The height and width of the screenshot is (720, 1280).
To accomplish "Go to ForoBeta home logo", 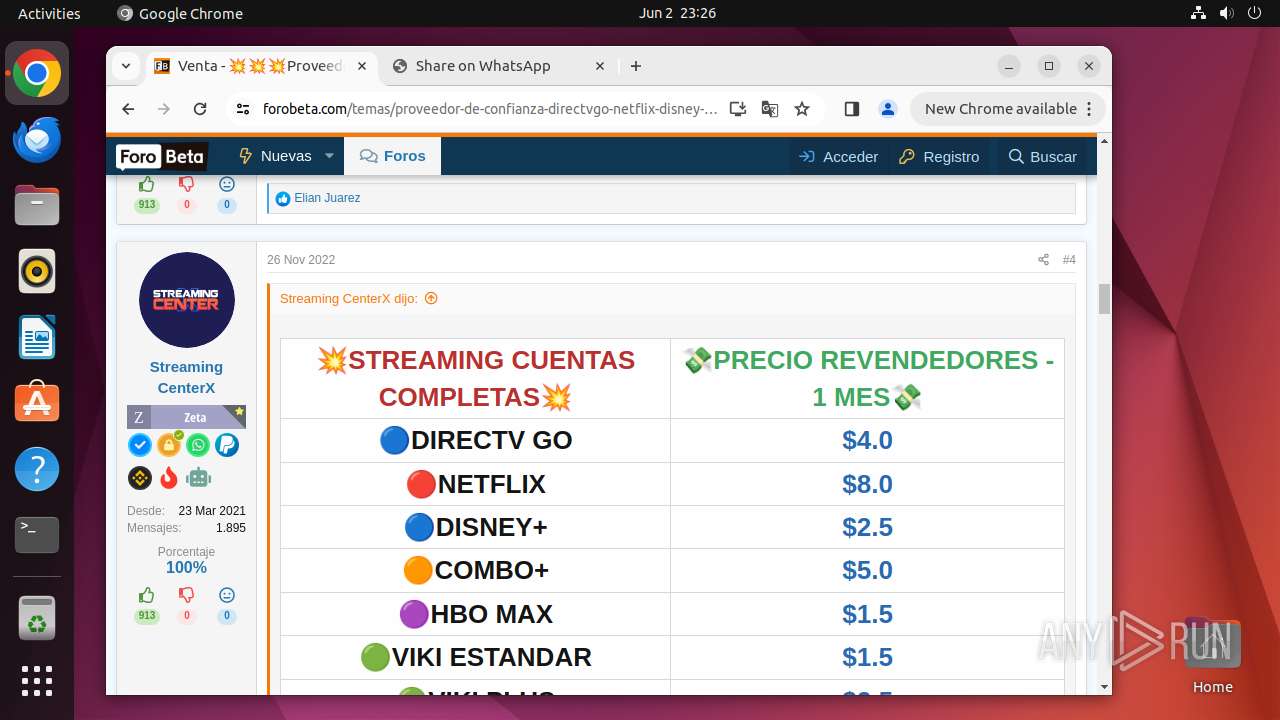I will [161, 156].
